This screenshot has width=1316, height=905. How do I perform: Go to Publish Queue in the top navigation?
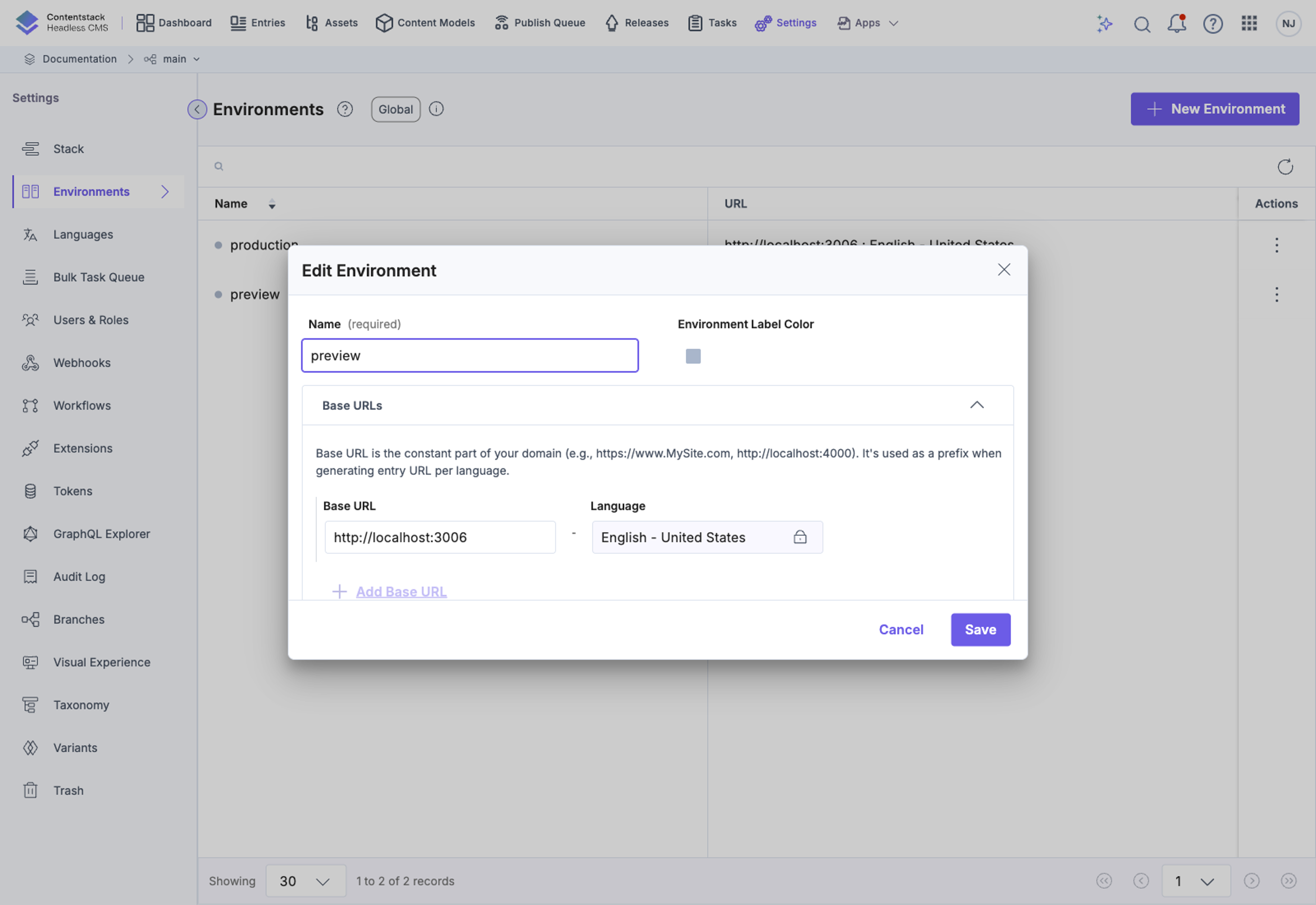click(x=539, y=23)
